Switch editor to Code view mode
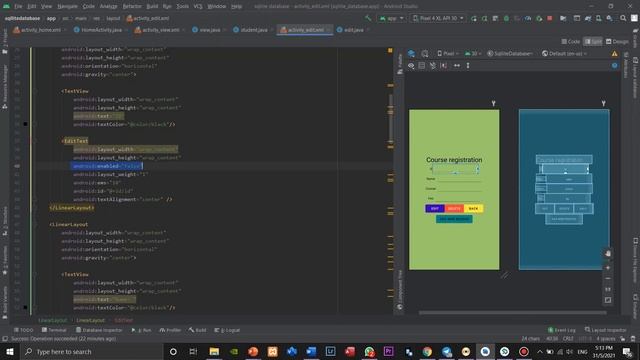640x360 pixels. point(571,41)
